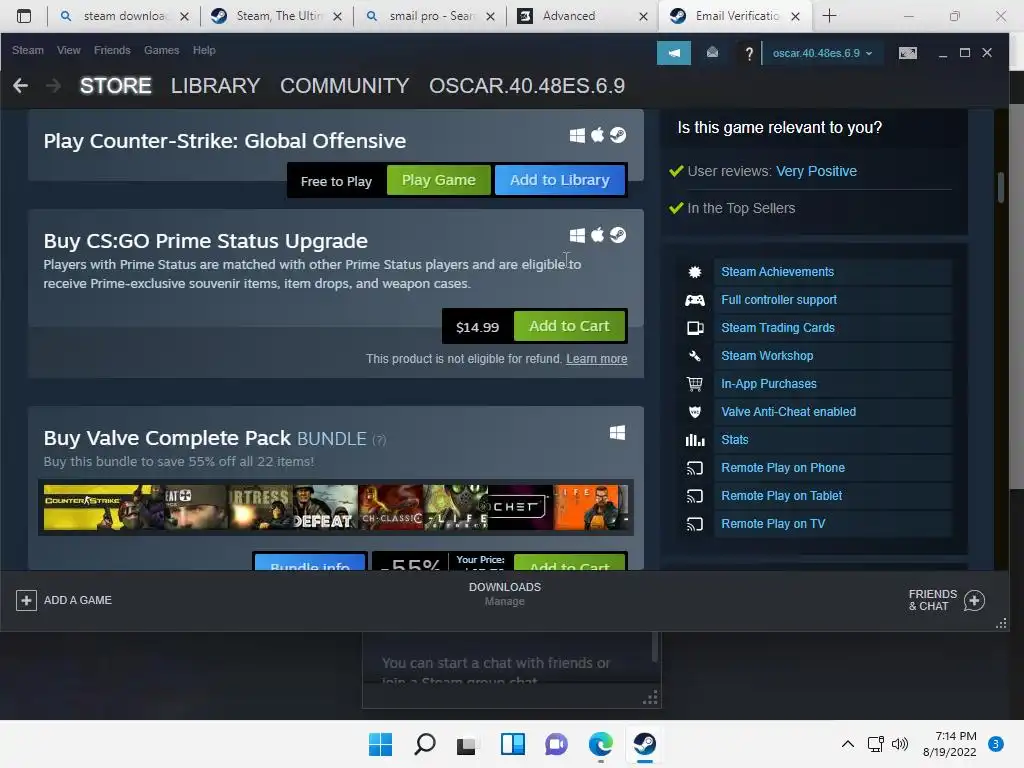1024x768 pixels.
Task: Open Steam Big Picture mode icon
Action: 908,53
